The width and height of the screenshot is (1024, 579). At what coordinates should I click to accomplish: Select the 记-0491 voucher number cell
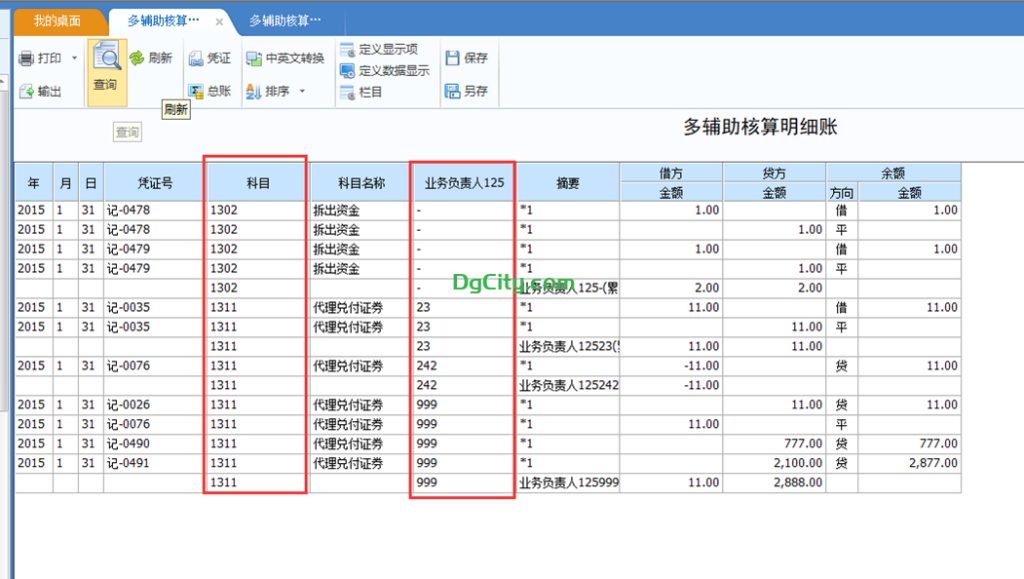(154, 463)
